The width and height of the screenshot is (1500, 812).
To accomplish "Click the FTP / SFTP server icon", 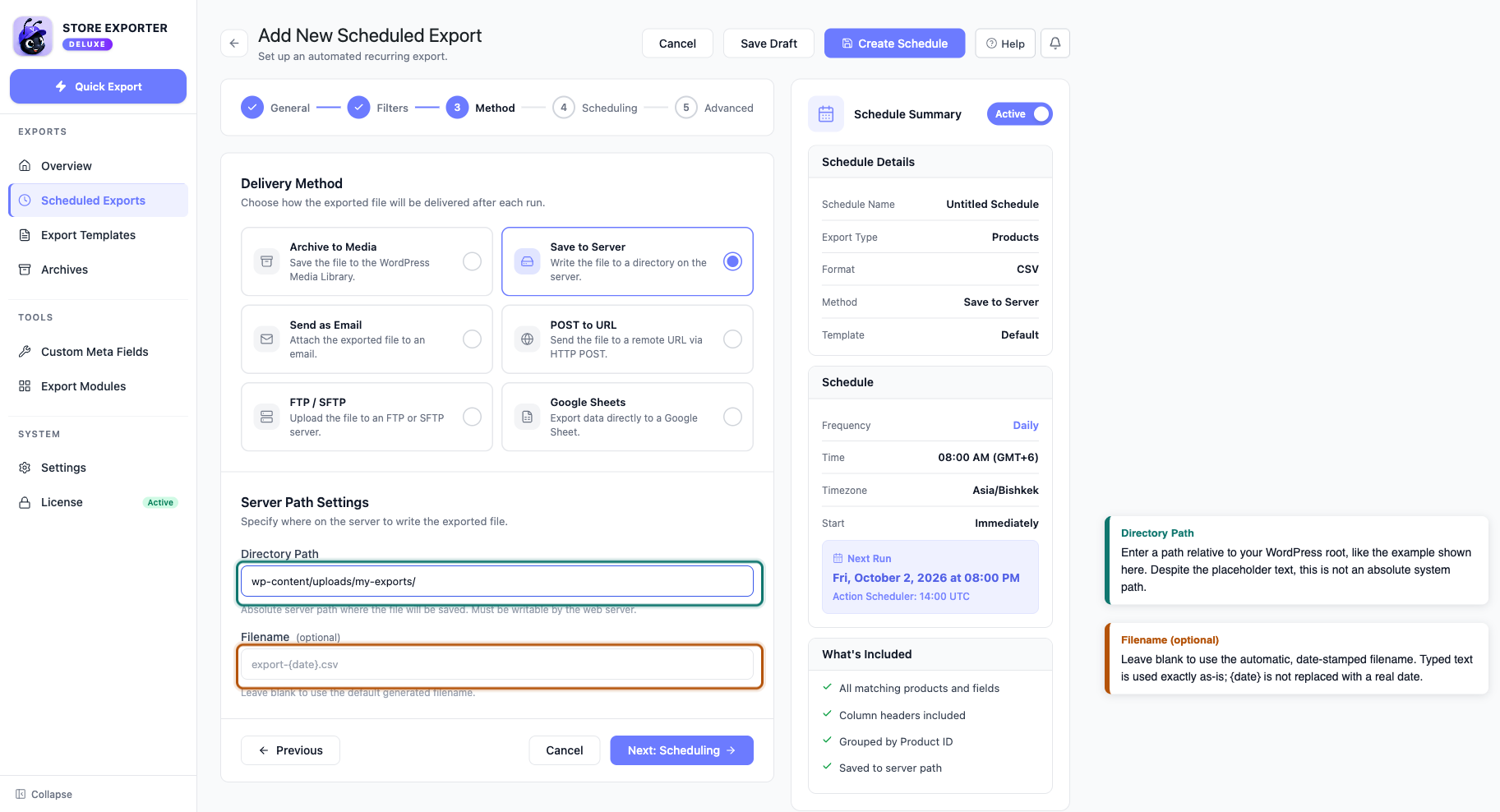I will coord(266,417).
